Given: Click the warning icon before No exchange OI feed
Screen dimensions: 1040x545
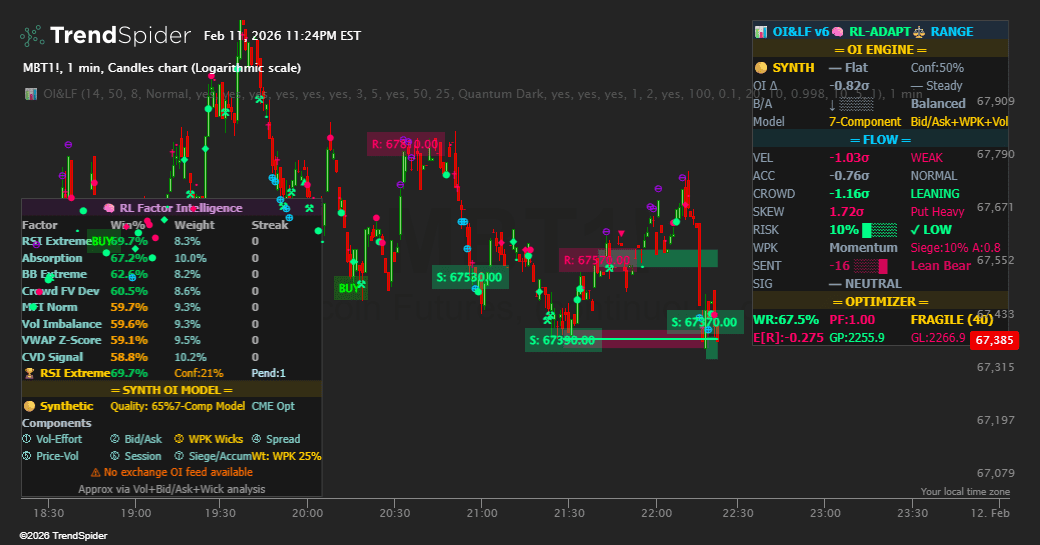Looking at the screenshot, I should 96,473.
